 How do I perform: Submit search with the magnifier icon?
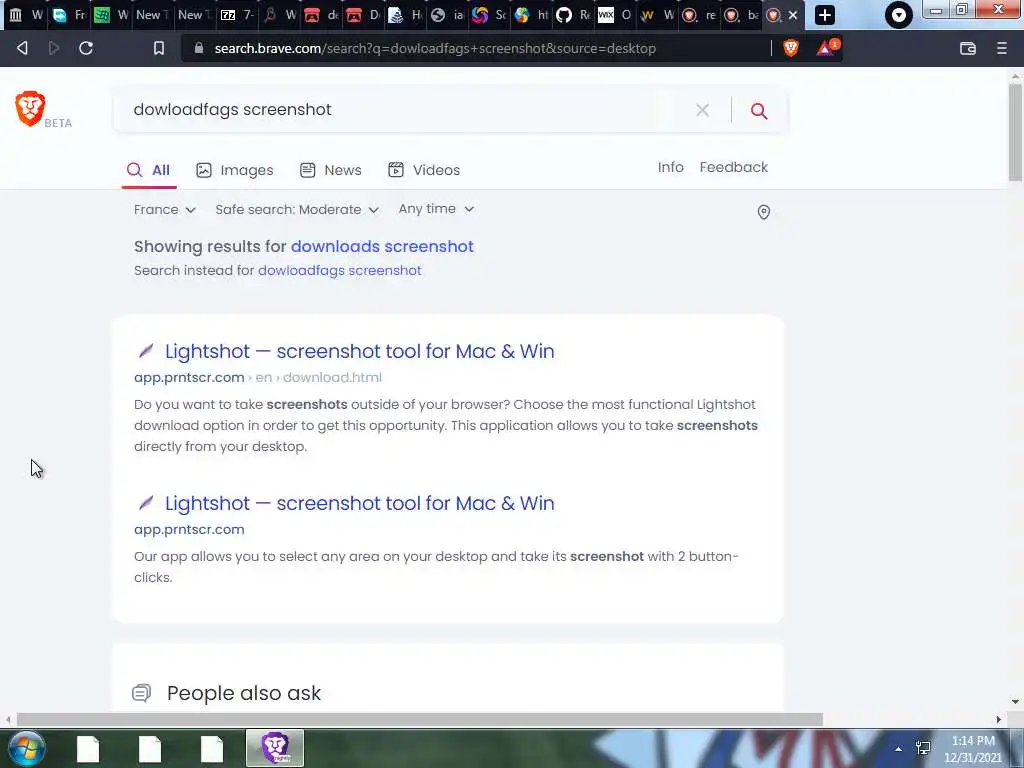pyautogui.click(x=759, y=110)
